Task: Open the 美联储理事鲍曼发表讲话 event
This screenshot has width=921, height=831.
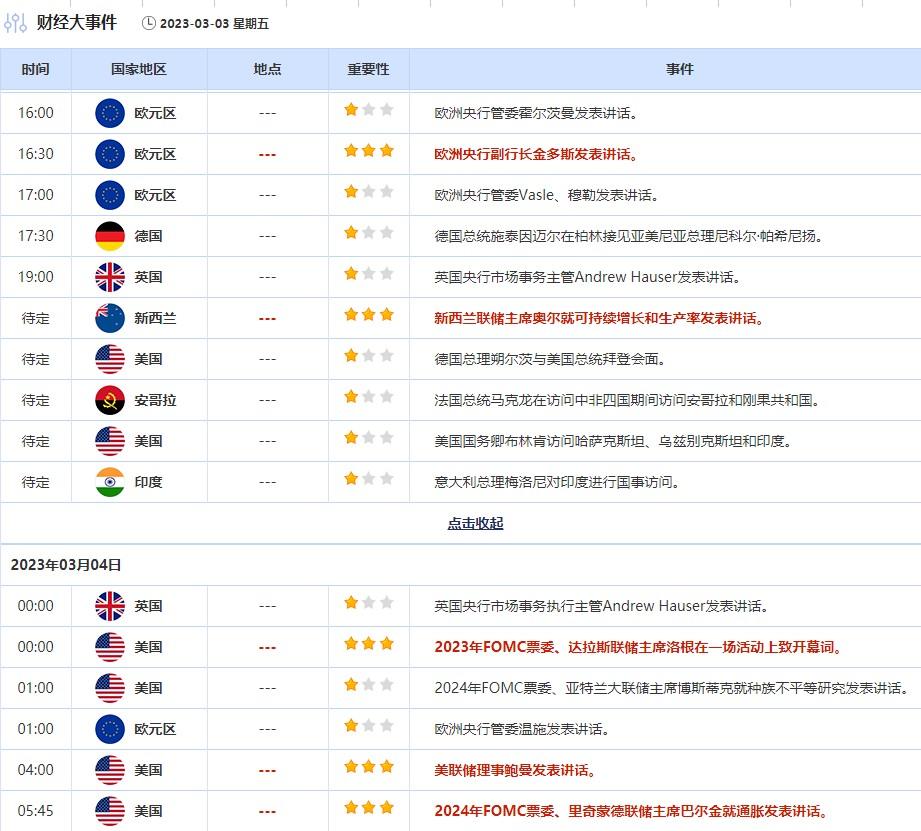Action: tap(515, 770)
